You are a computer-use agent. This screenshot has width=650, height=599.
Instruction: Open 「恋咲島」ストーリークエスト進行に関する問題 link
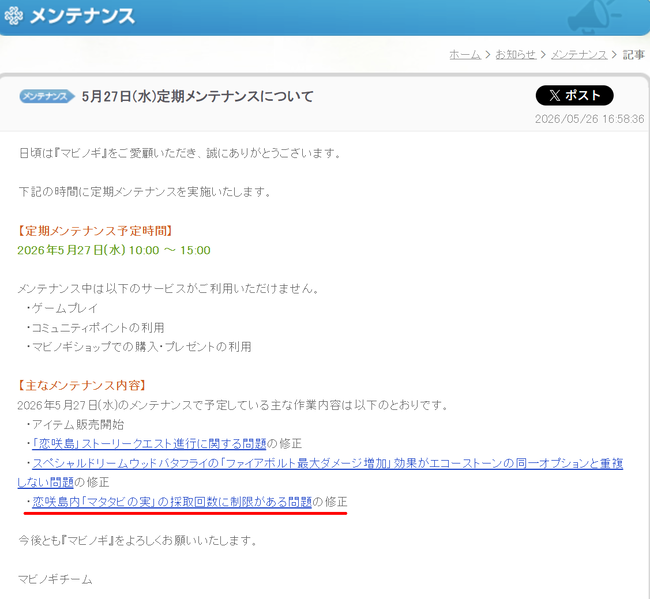tap(149, 444)
